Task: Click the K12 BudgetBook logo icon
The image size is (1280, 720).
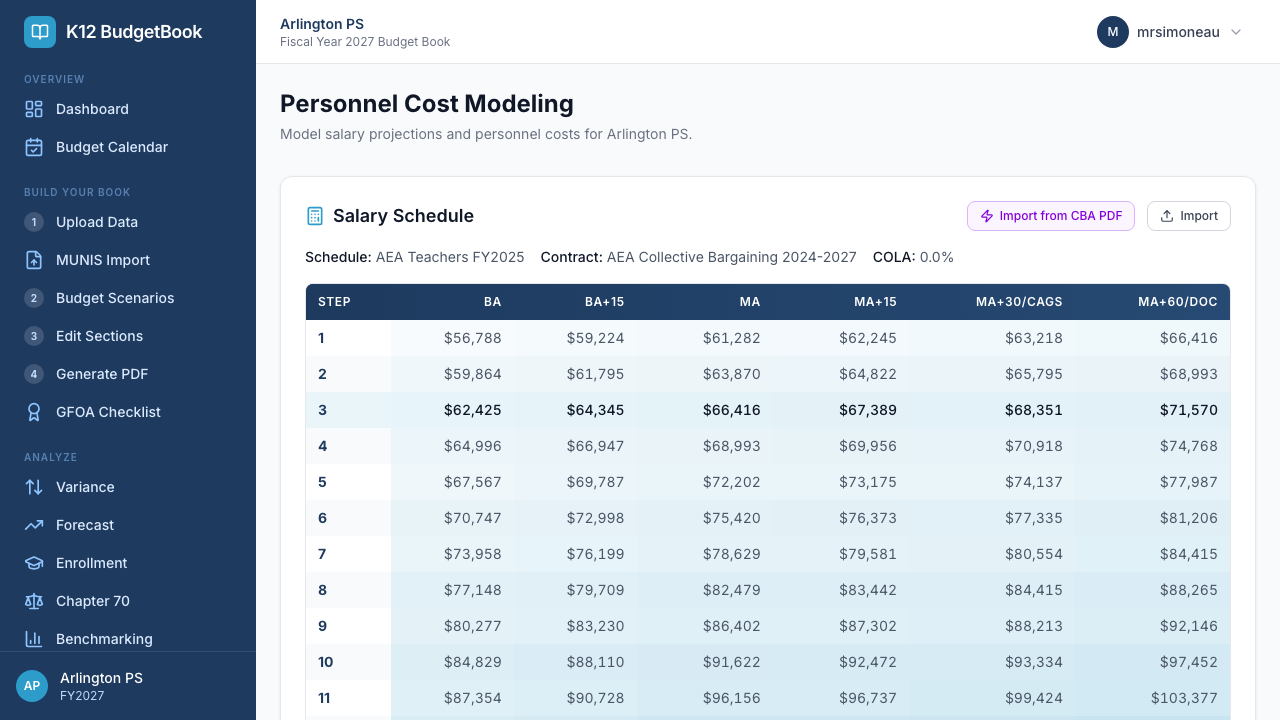Action: click(x=40, y=32)
